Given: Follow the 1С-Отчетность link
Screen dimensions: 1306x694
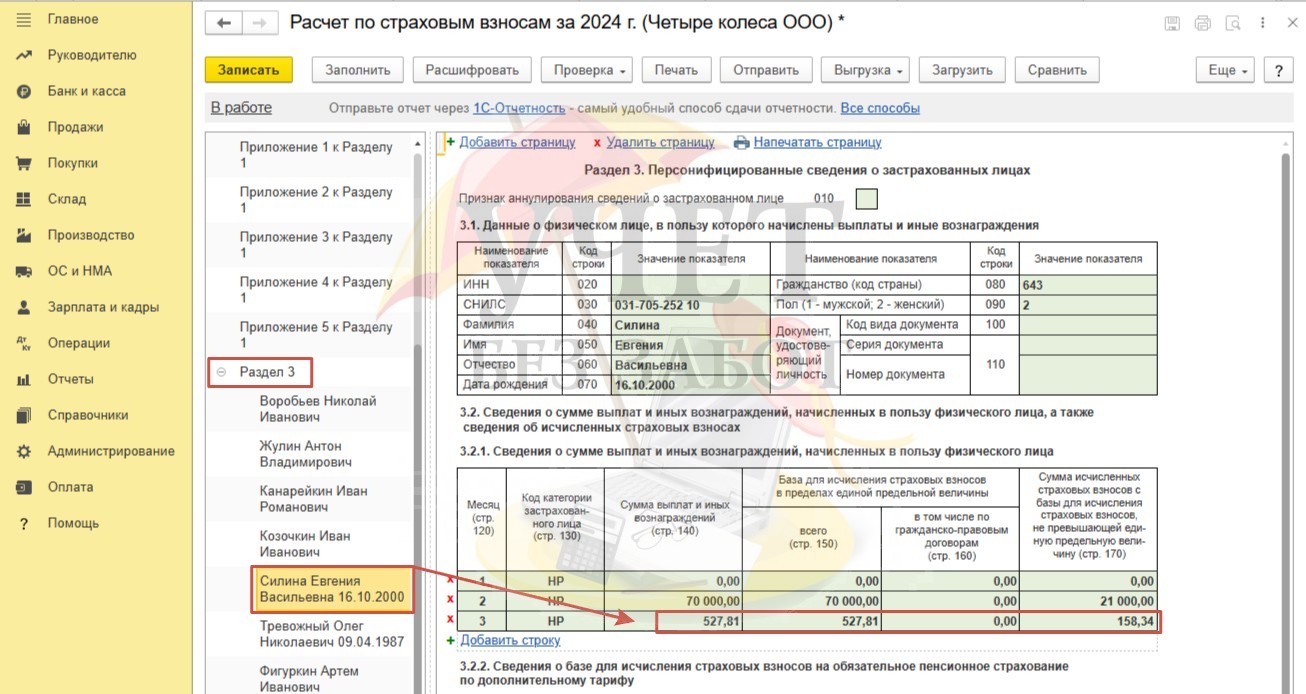Looking at the screenshot, I should (520, 108).
